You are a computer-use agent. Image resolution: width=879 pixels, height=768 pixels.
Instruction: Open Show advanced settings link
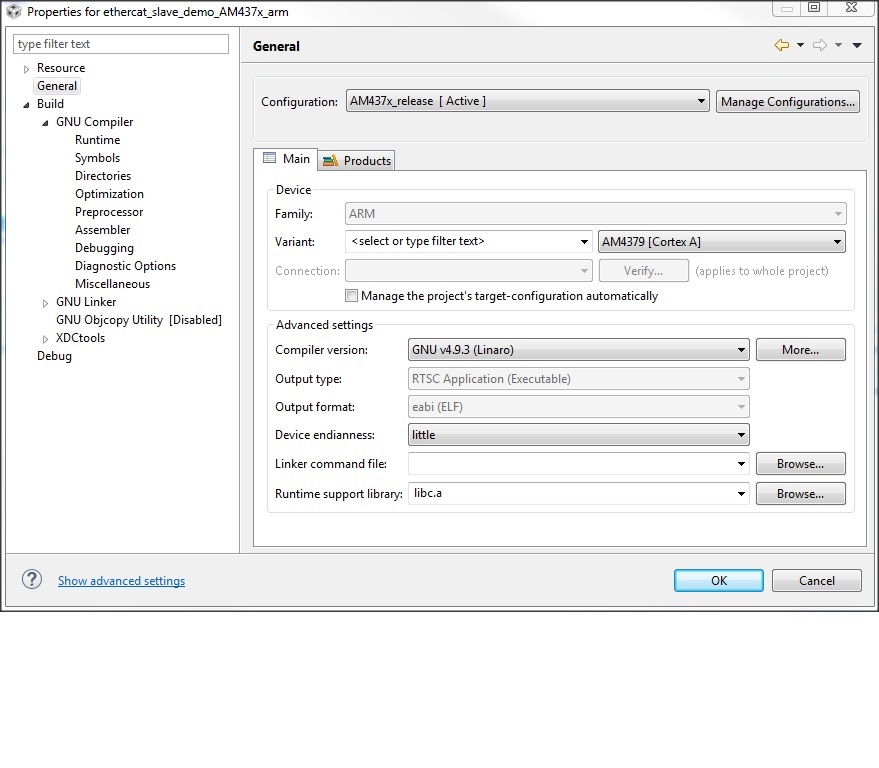pos(122,581)
